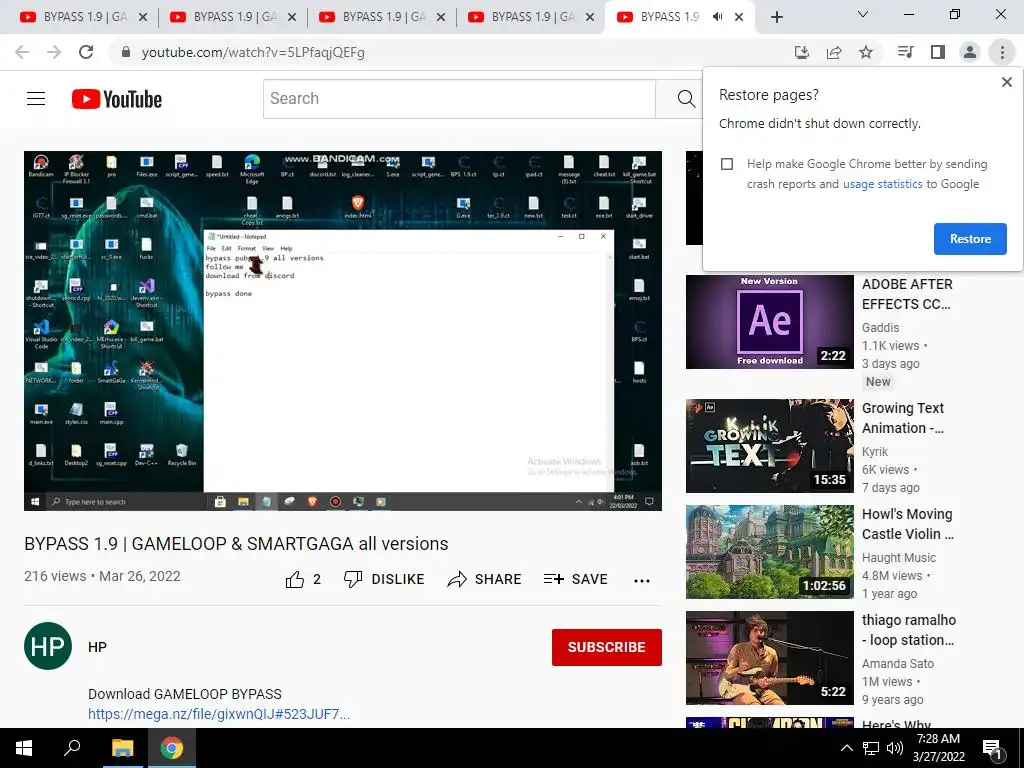Click the main video player
This screenshot has height=768, width=1024.
click(343, 331)
